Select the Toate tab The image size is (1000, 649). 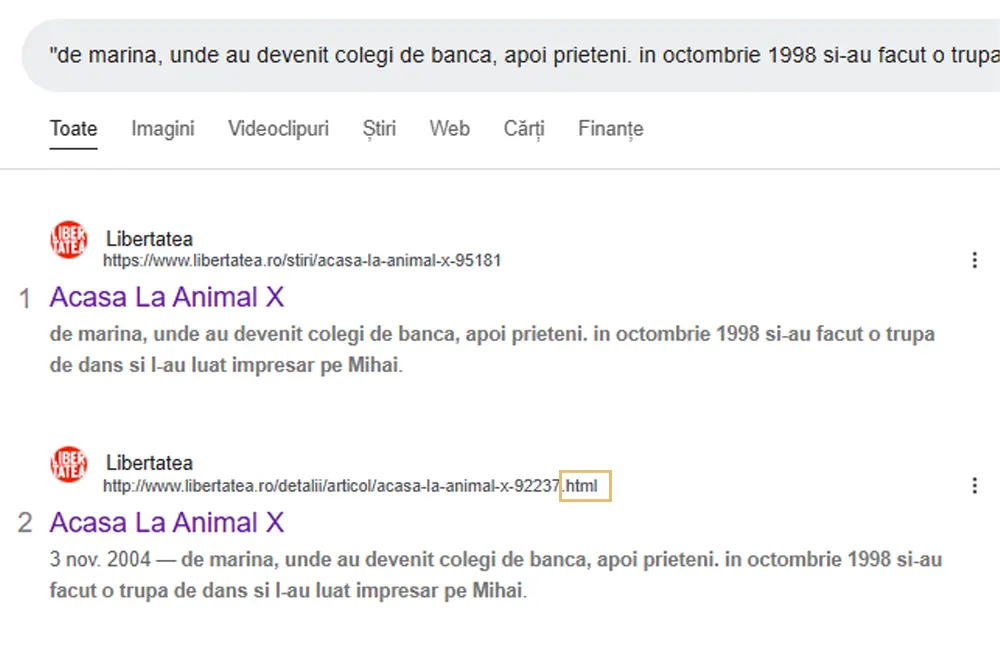(x=74, y=128)
